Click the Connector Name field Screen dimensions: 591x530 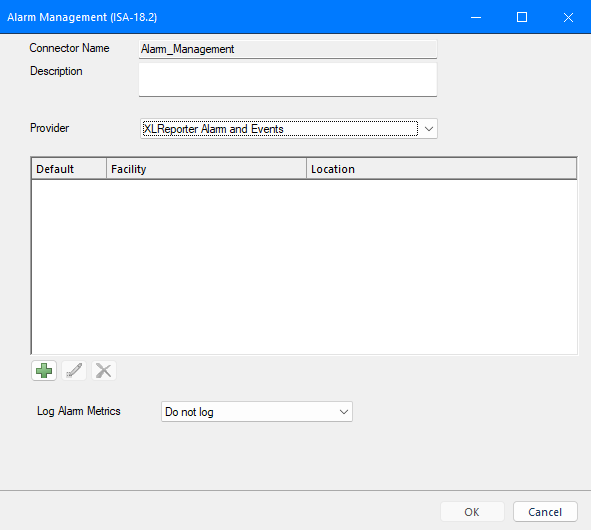click(288, 49)
